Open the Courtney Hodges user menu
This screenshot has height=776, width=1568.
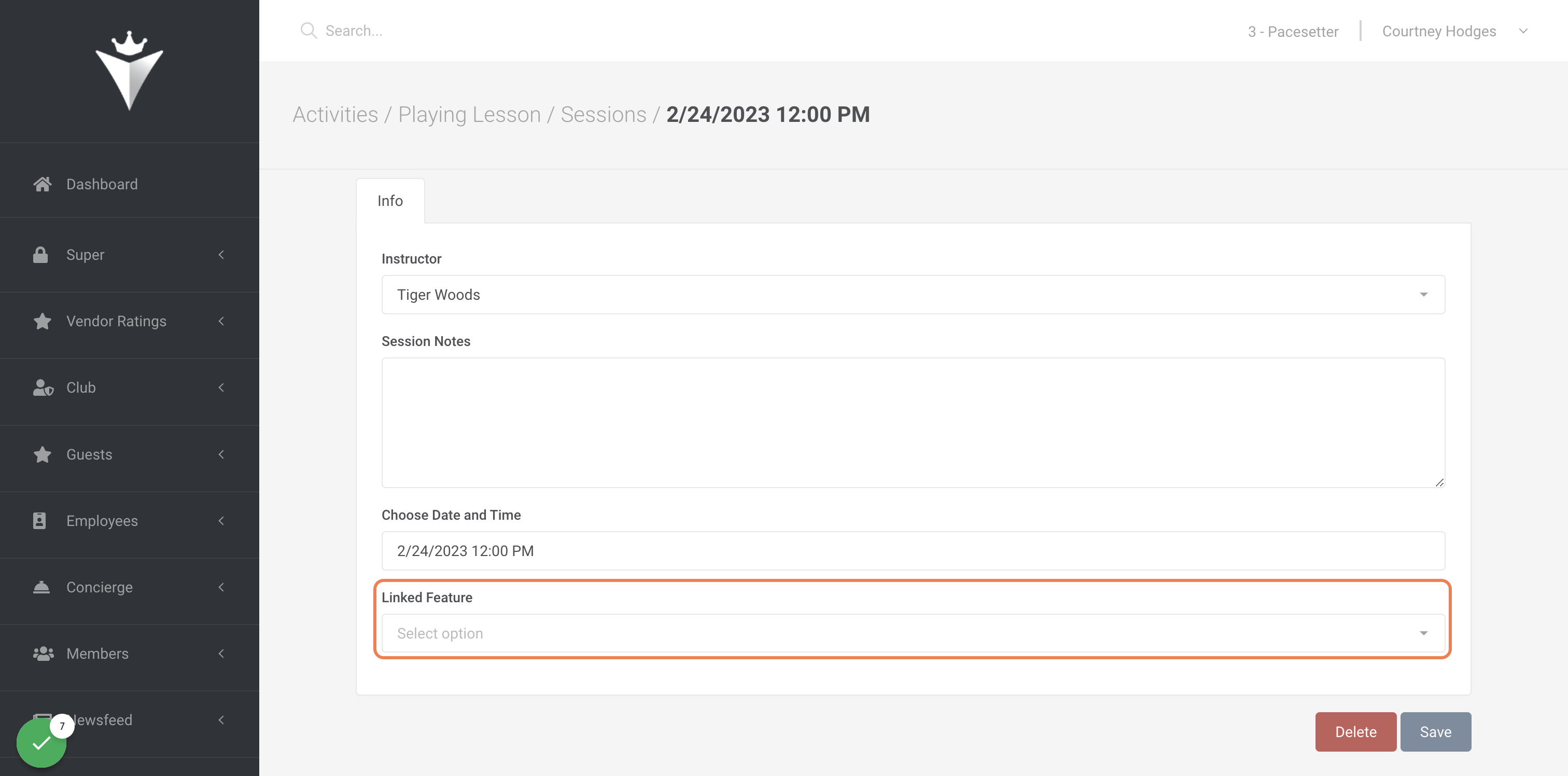click(x=1455, y=31)
